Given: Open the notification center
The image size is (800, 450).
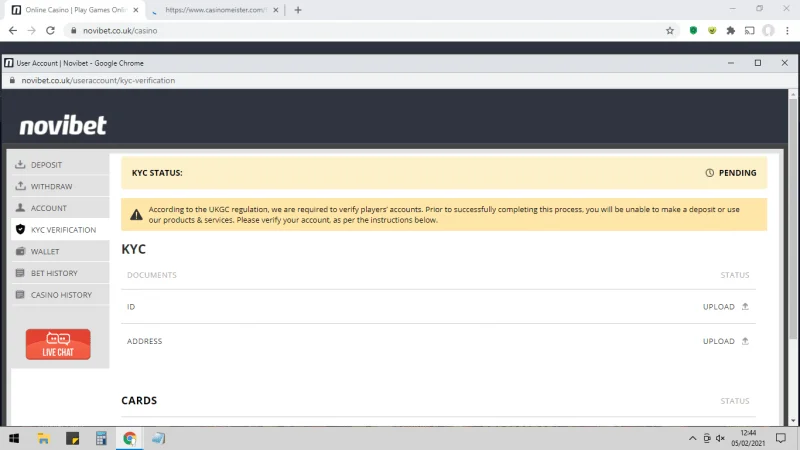Looking at the screenshot, I should click(781, 438).
